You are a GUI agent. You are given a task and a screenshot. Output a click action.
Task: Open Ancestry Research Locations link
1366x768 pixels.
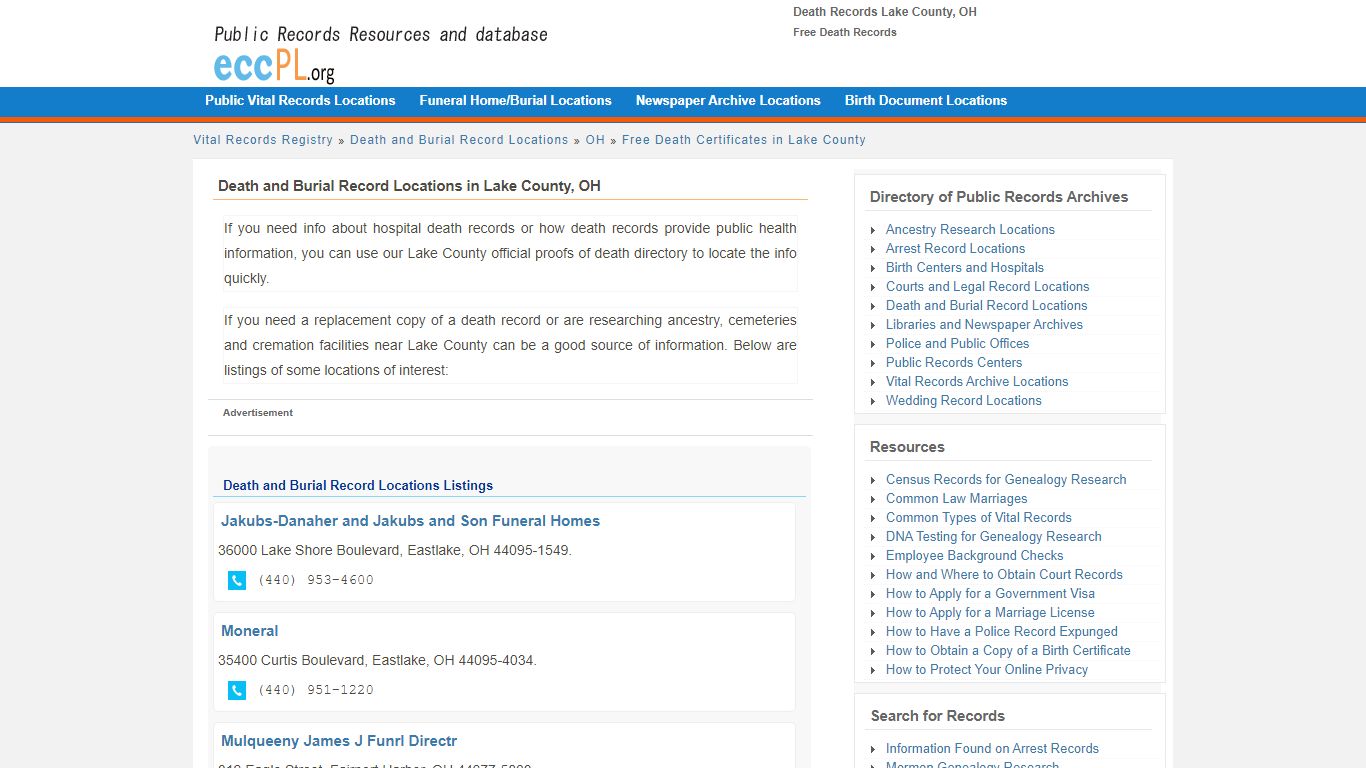tap(970, 229)
